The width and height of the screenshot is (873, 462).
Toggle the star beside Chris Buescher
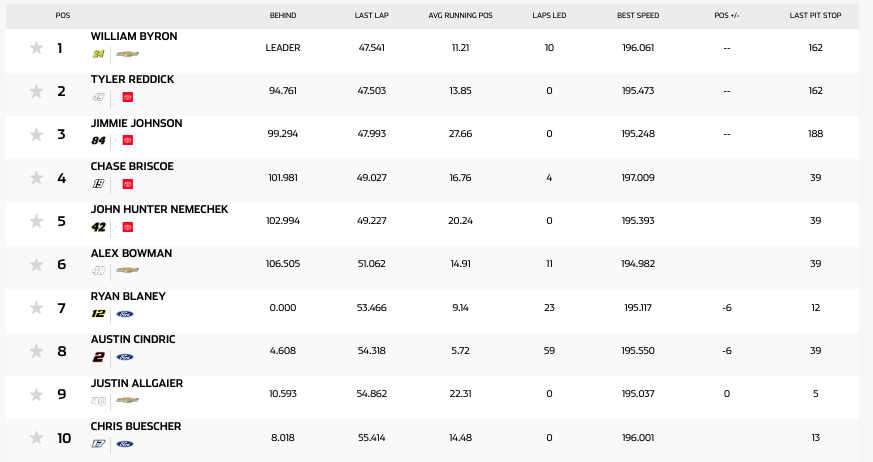(x=36, y=437)
